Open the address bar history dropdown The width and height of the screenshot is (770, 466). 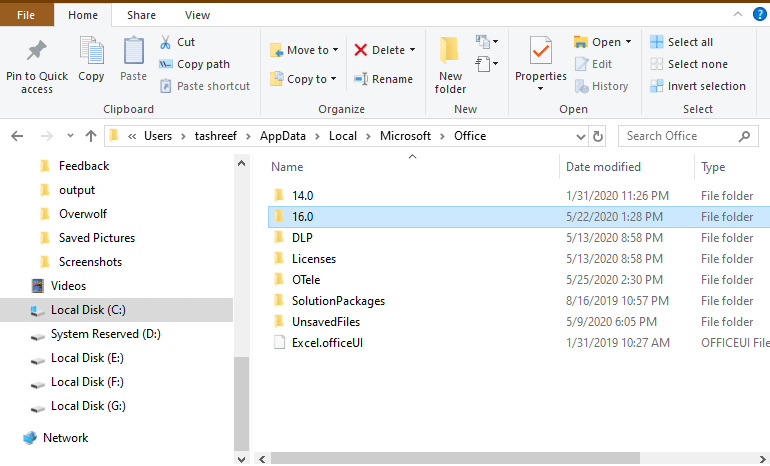pos(580,137)
